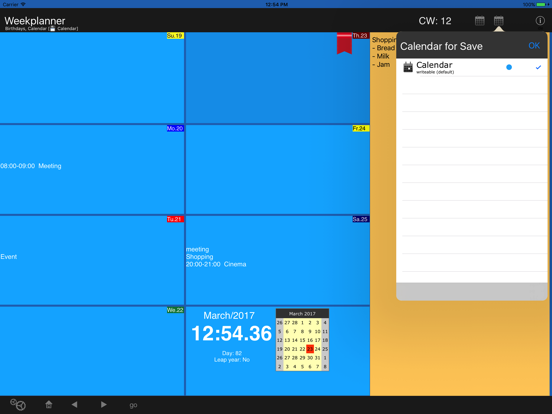The image size is (552, 414).
Task: Open the - Milk line in the note
Action: [x=381, y=56]
